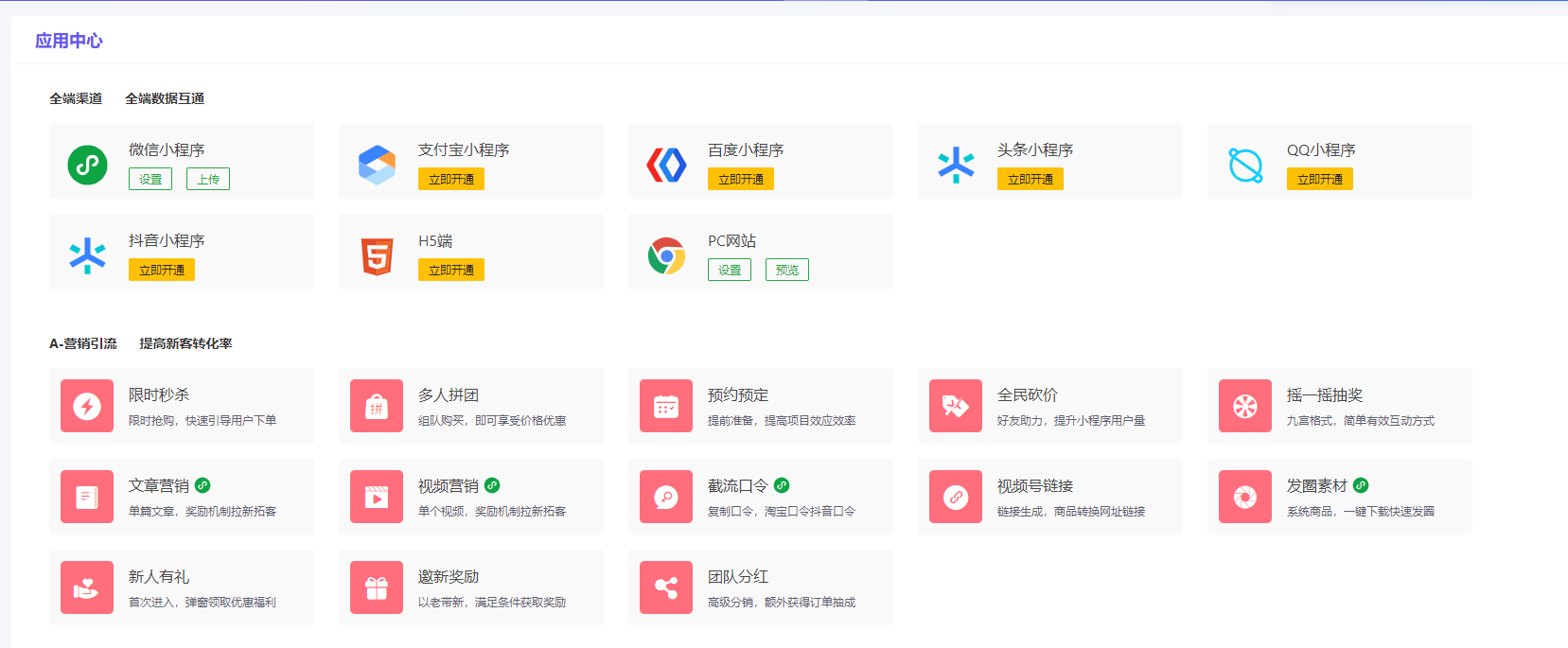
Task: Open 预约预定 calendar icon
Action: tap(666, 406)
